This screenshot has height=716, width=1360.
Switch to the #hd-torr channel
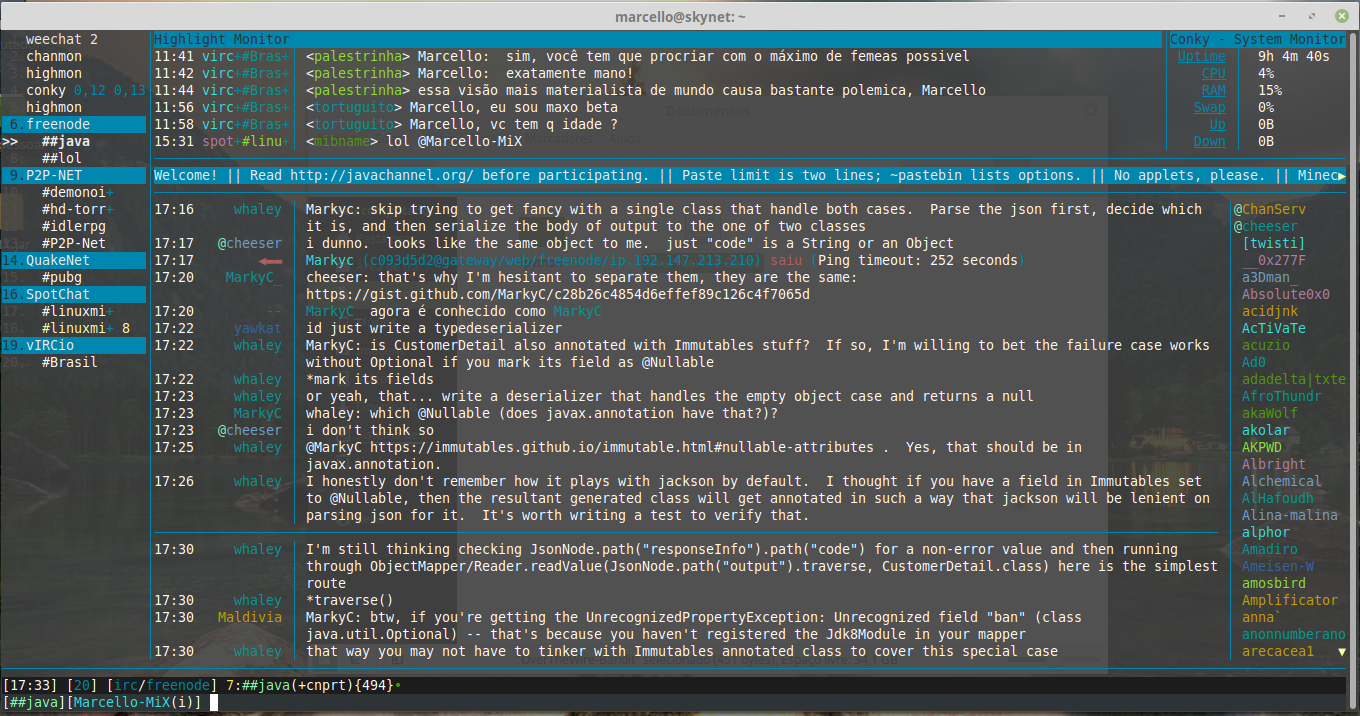tap(78, 209)
